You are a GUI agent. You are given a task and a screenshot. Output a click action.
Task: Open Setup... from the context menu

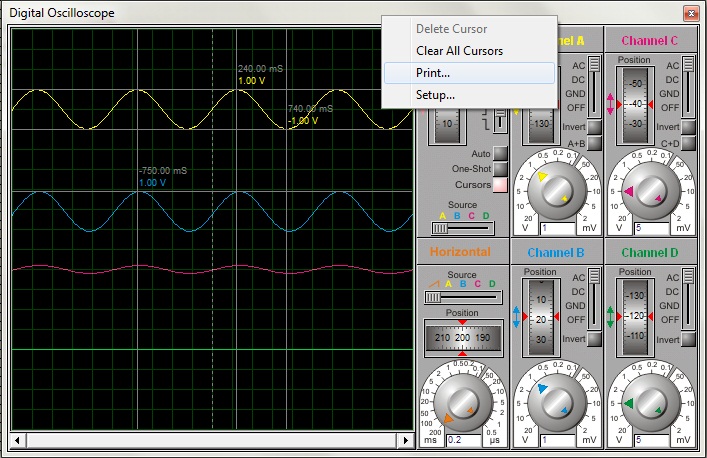tap(435, 95)
